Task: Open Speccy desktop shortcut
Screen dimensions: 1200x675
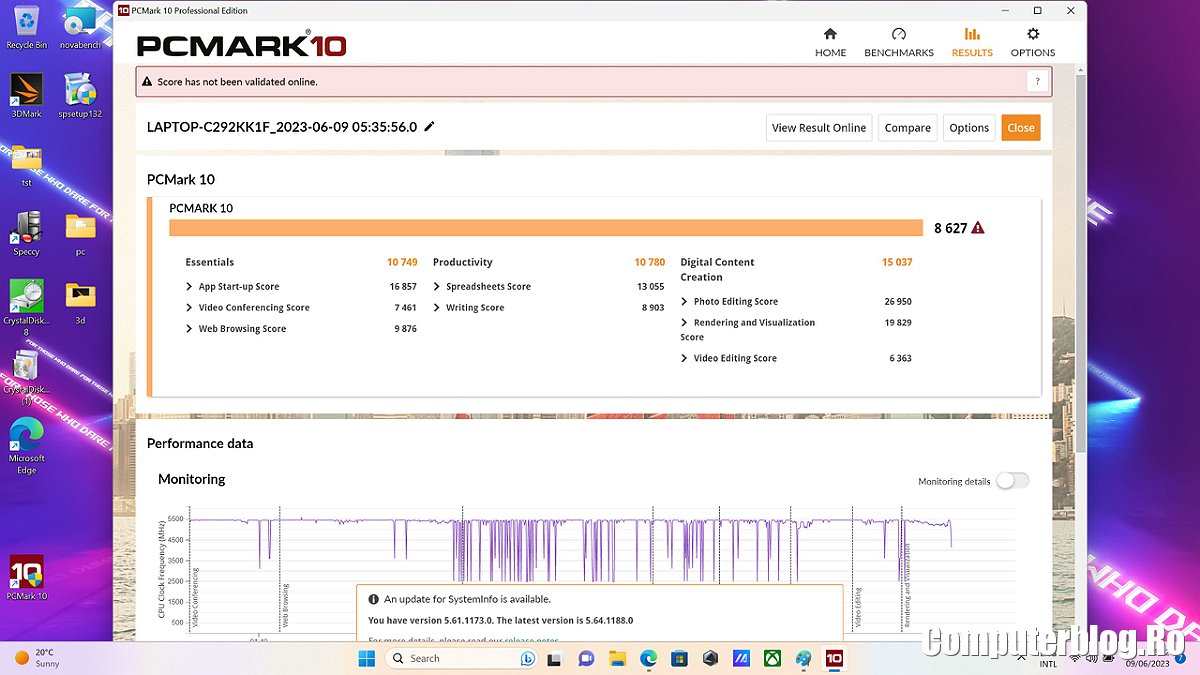Action: pyautogui.click(x=26, y=228)
